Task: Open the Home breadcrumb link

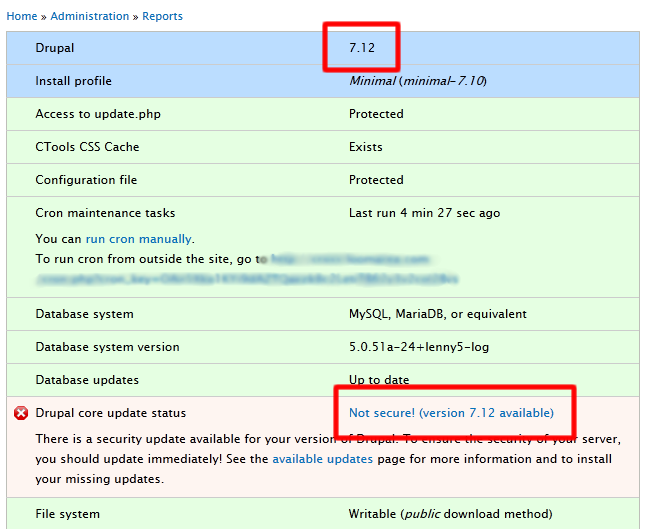Action: (22, 16)
